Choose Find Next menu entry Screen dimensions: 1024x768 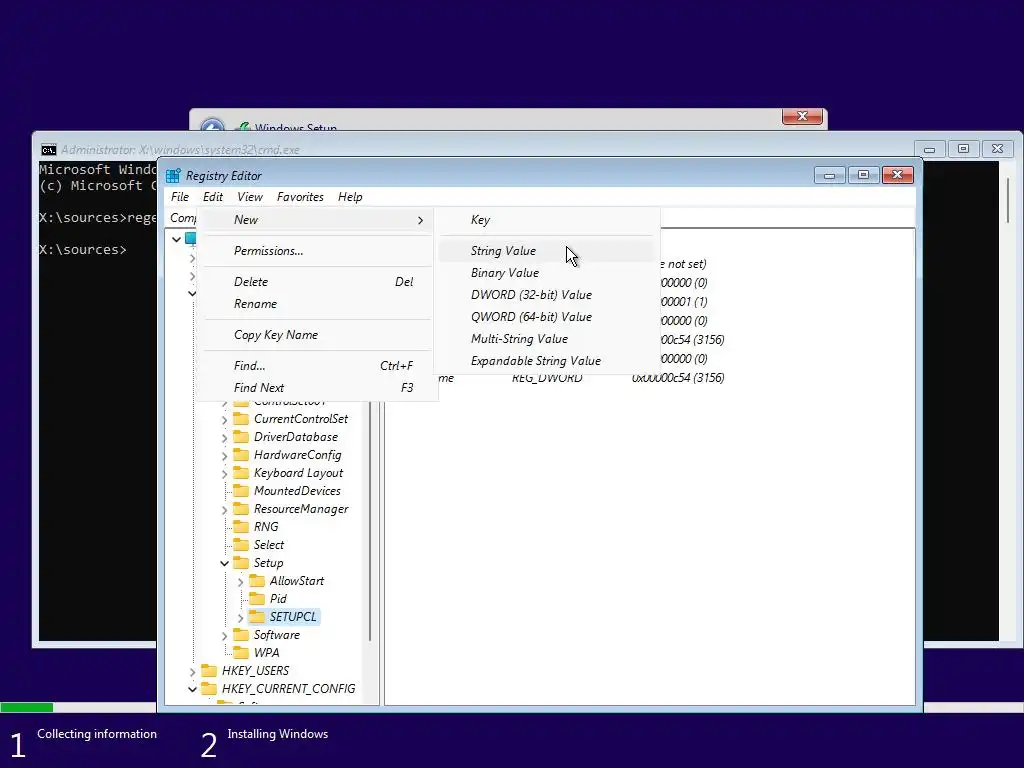pos(317,388)
